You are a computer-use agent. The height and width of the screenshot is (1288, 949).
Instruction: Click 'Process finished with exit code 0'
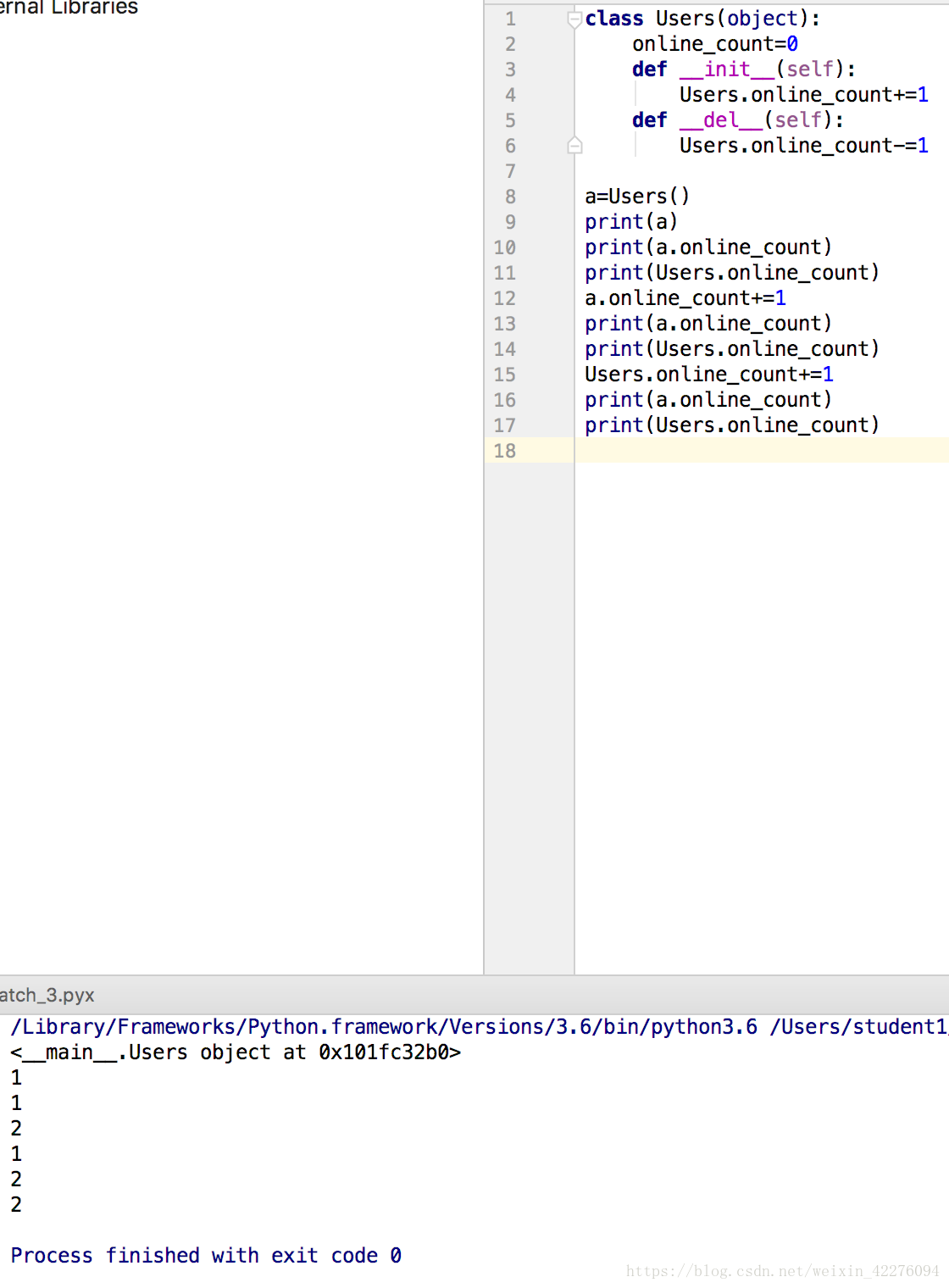(x=206, y=1256)
